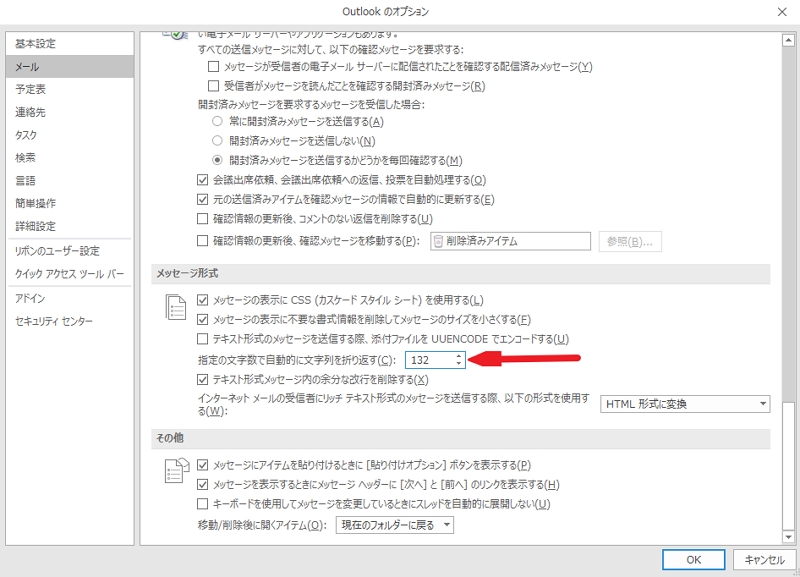Screen dimensions: 800x577
Task: Click the scrollbar down arrow
Action: 789,537
